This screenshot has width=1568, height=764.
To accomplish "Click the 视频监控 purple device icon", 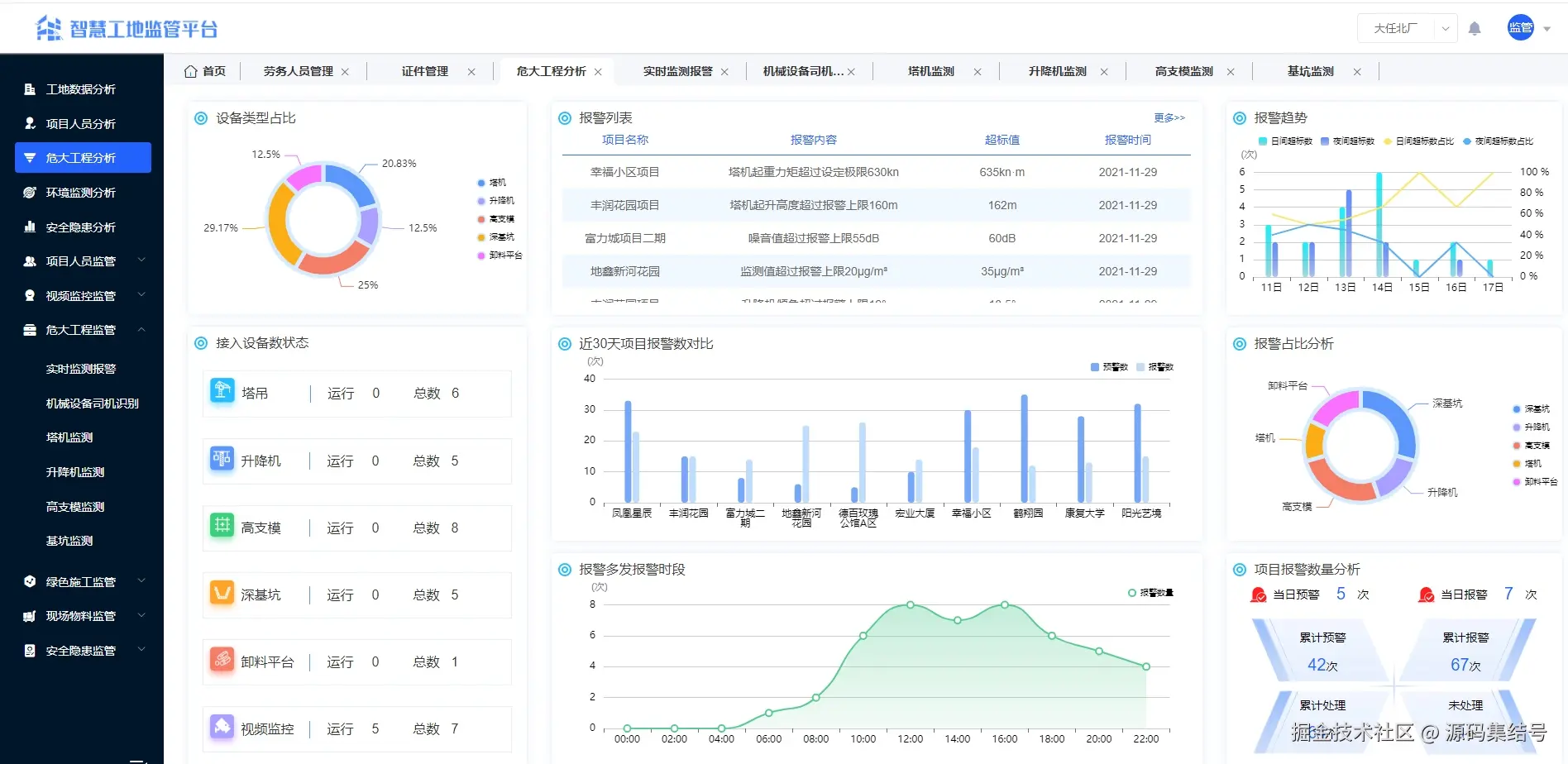I will tap(222, 727).
